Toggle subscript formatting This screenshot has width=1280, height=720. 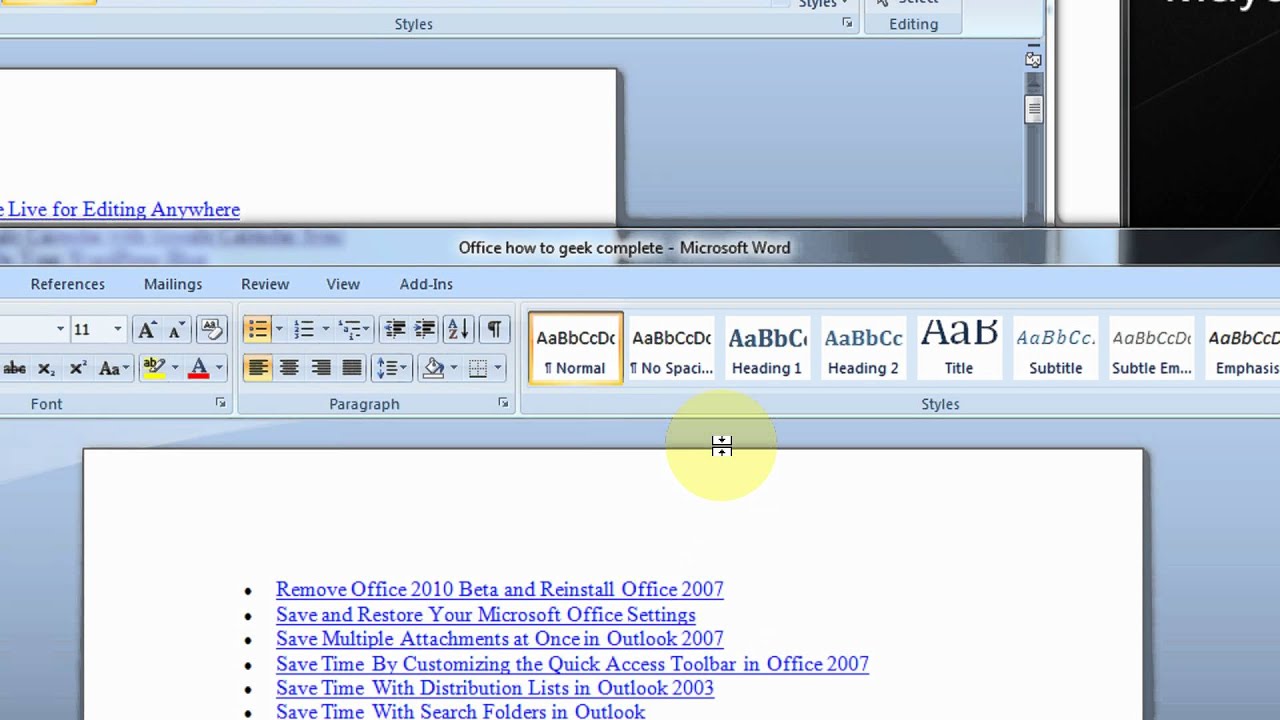click(46, 368)
